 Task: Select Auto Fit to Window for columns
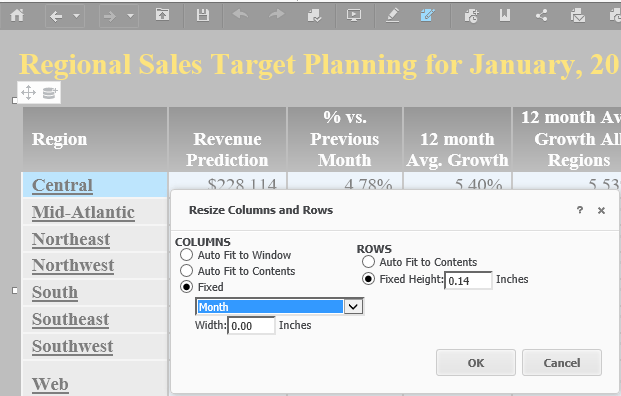(x=187, y=255)
